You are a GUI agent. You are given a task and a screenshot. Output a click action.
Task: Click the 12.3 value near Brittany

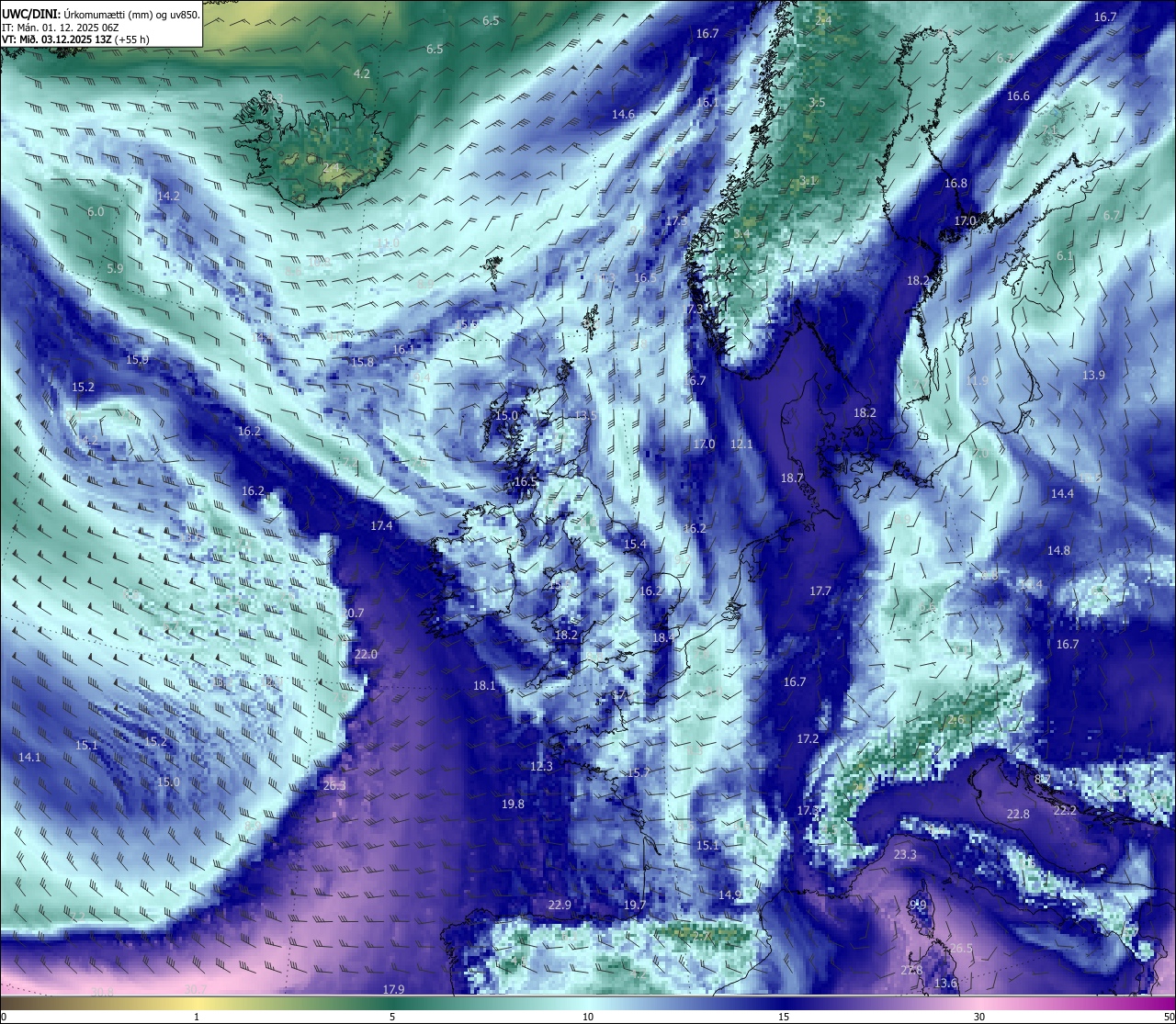(x=542, y=766)
